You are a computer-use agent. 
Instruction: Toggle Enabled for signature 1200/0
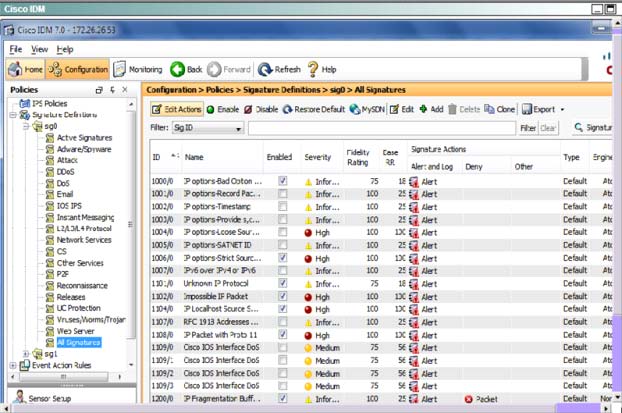point(282,398)
